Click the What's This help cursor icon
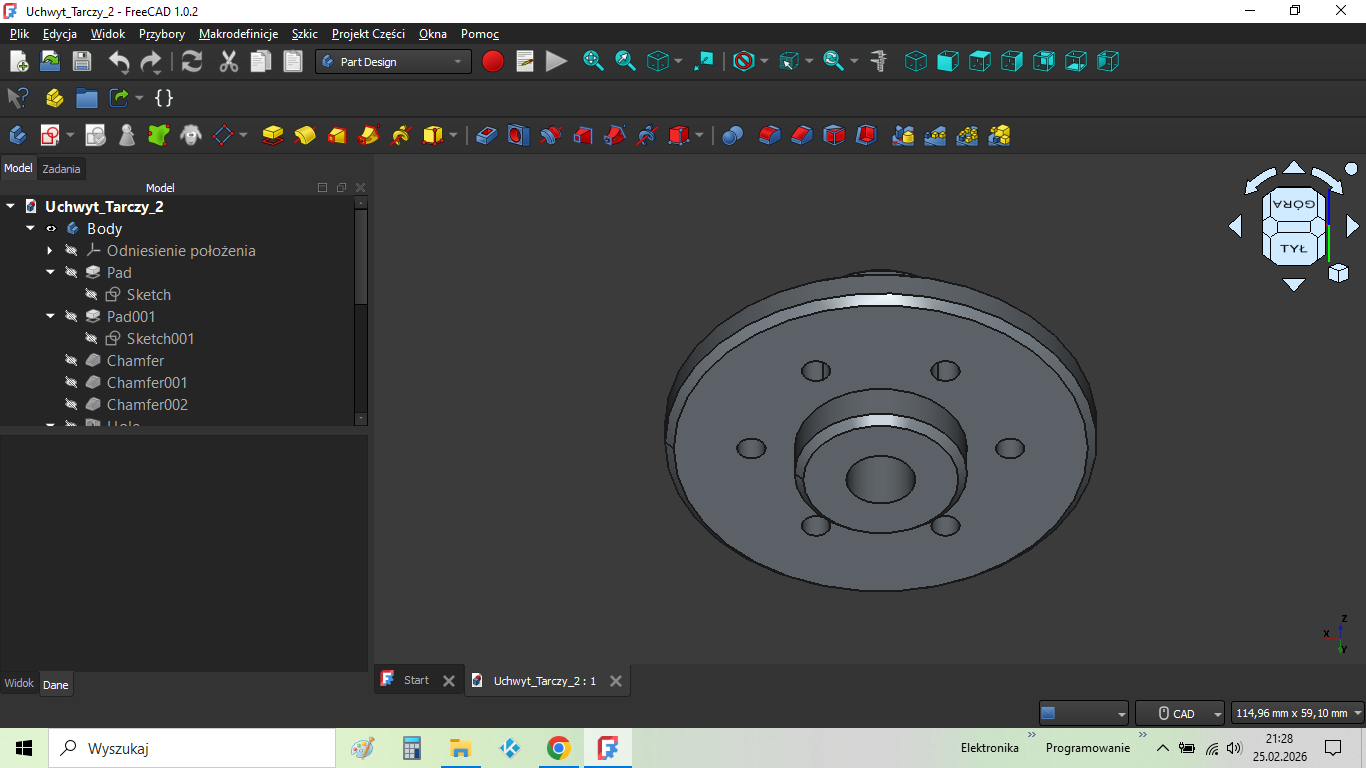Screen dimensions: 1366x768 [x=18, y=98]
